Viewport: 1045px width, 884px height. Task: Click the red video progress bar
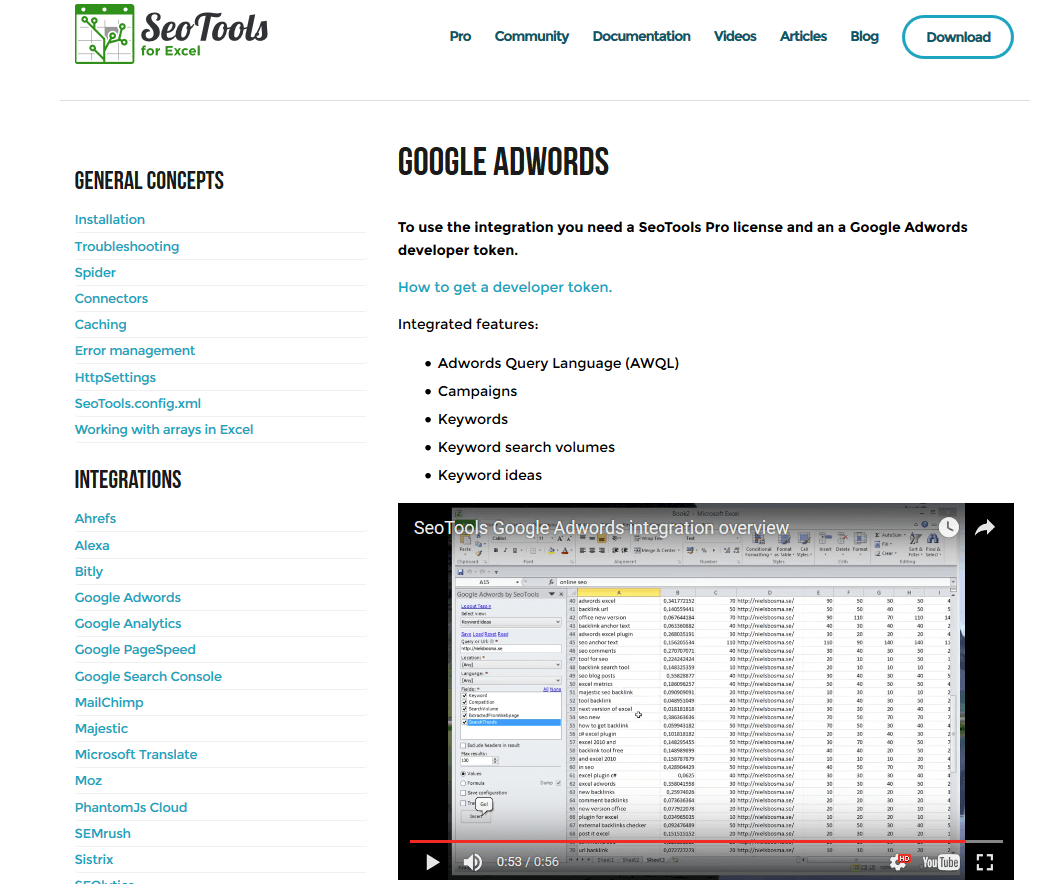point(706,841)
